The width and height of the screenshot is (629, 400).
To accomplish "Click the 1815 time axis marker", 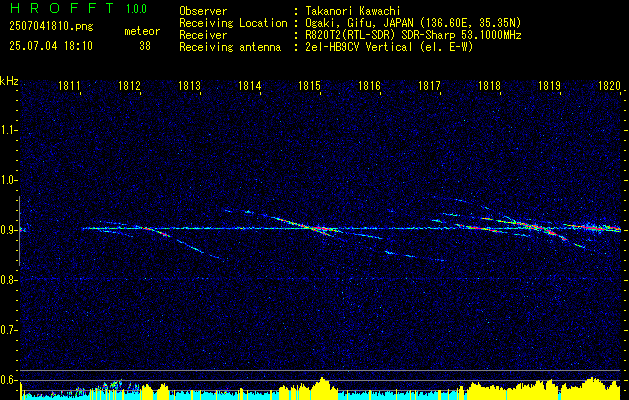I will [310, 85].
